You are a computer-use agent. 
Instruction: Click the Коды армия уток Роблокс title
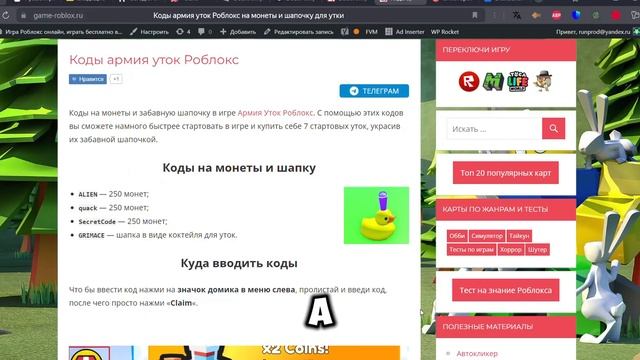point(154,60)
